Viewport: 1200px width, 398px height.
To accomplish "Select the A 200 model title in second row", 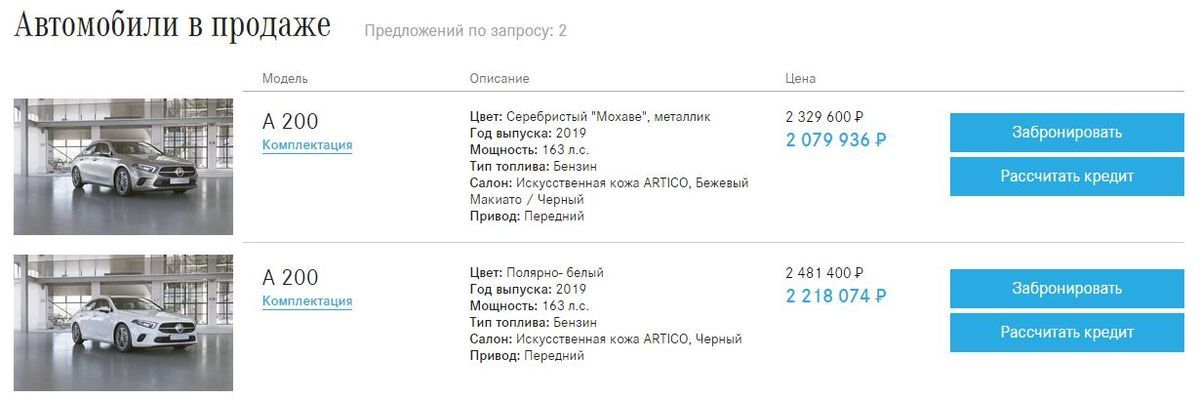I will click(290, 278).
